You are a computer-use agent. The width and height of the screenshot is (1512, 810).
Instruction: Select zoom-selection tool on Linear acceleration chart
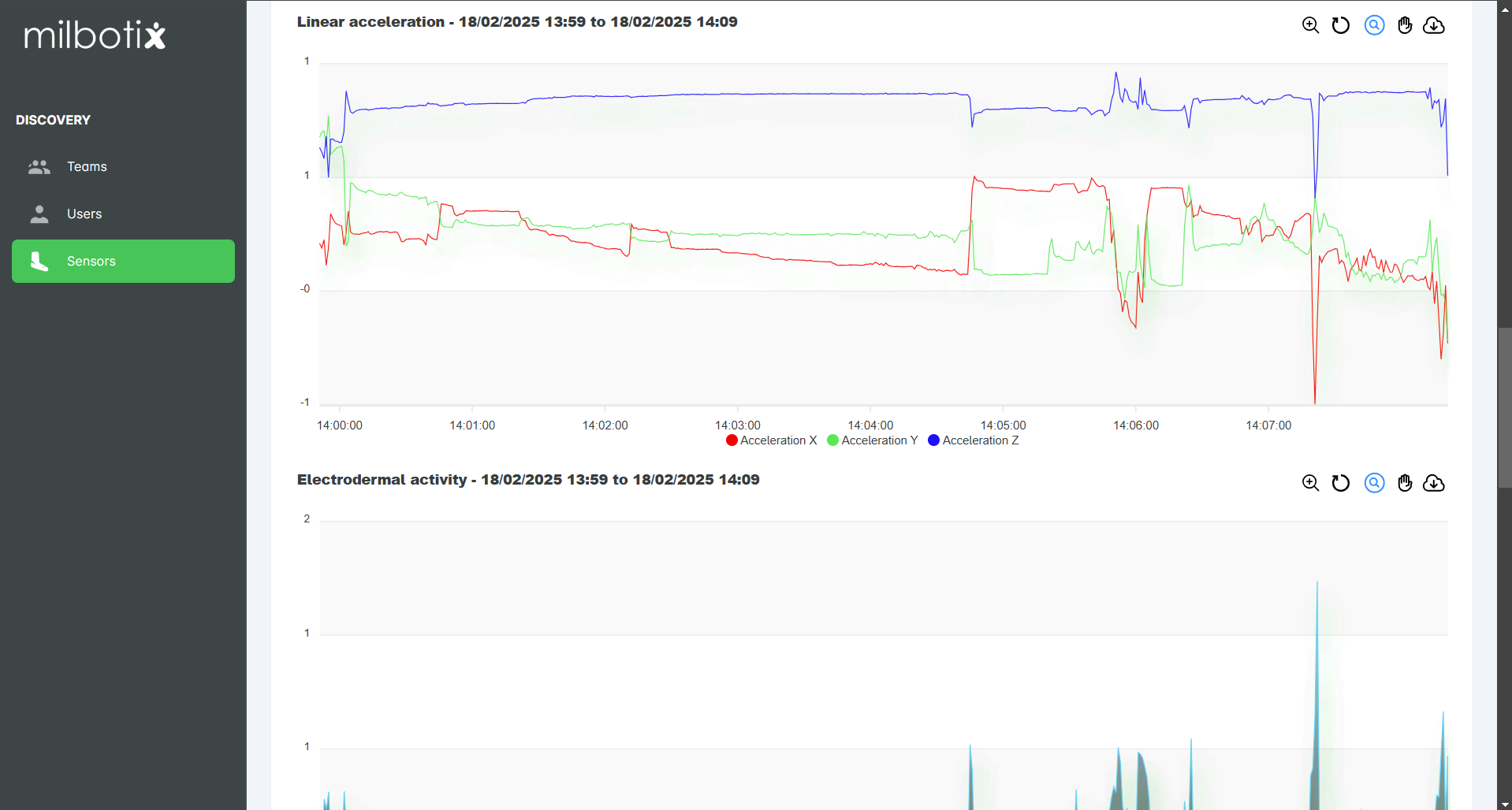click(1374, 25)
